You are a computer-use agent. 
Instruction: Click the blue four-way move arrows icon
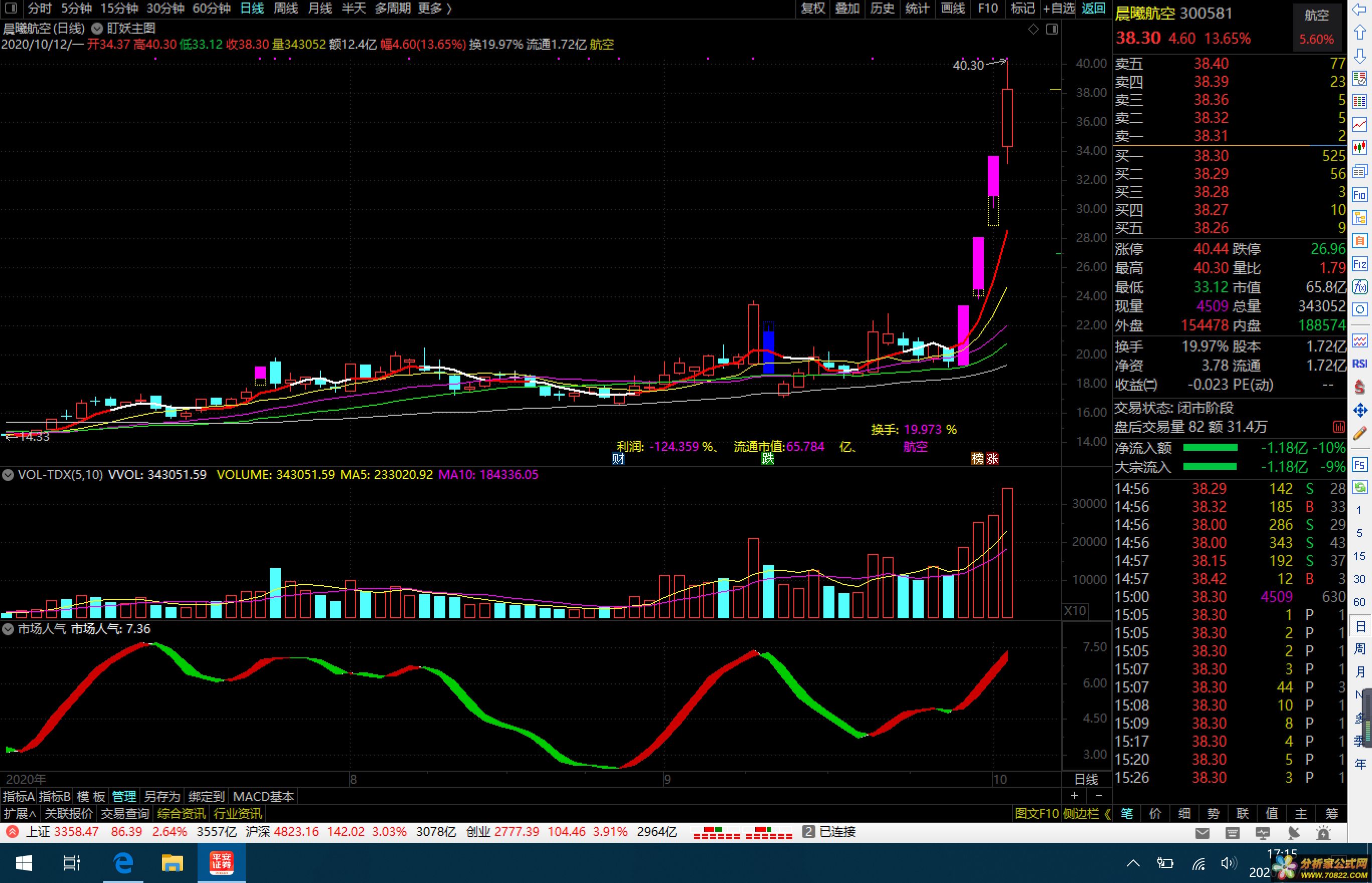tap(1359, 410)
